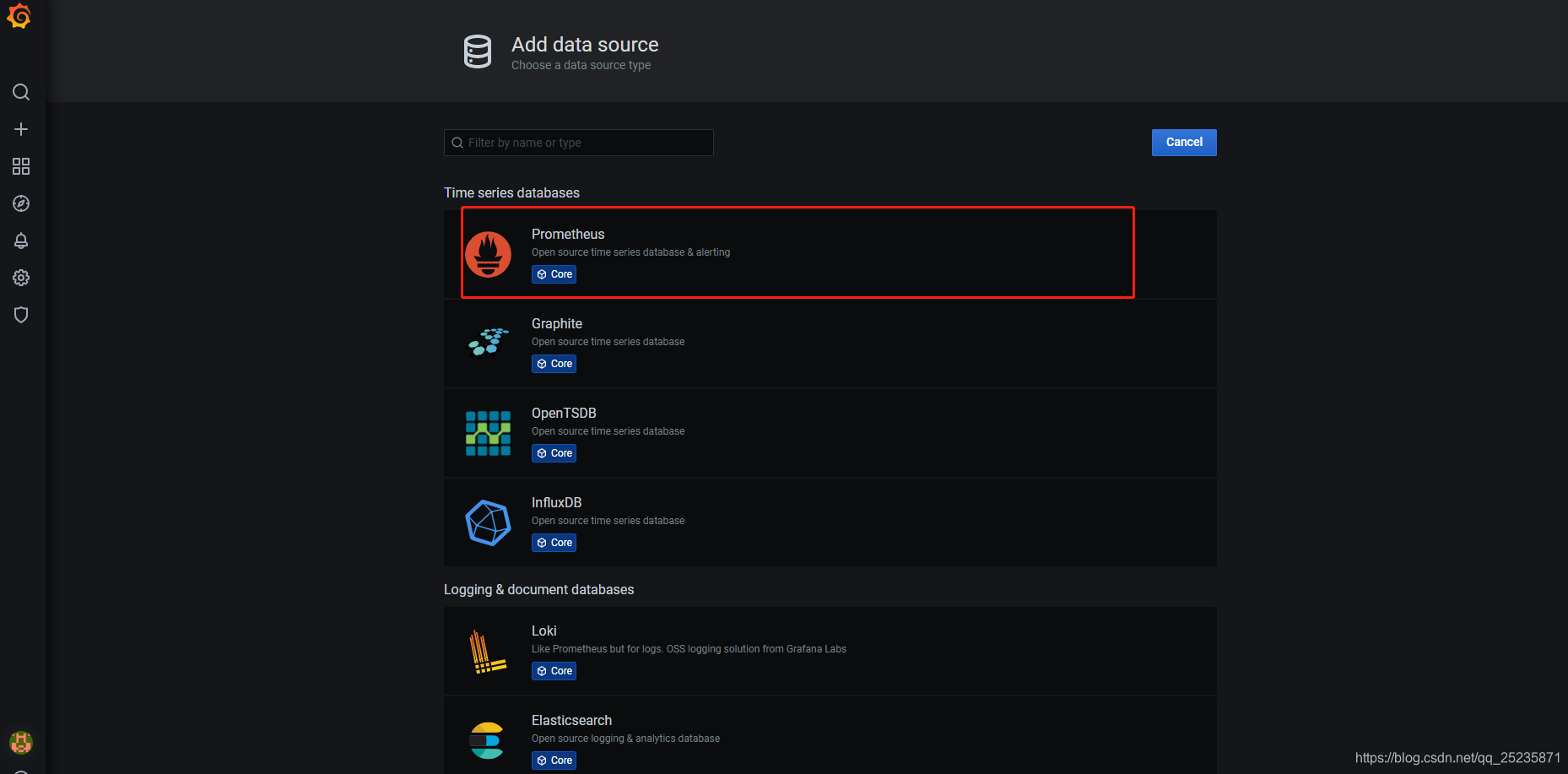Click the Elasticsearch logo icon
The height and width of the screenshot is (774, 1568).
(486, 740)
